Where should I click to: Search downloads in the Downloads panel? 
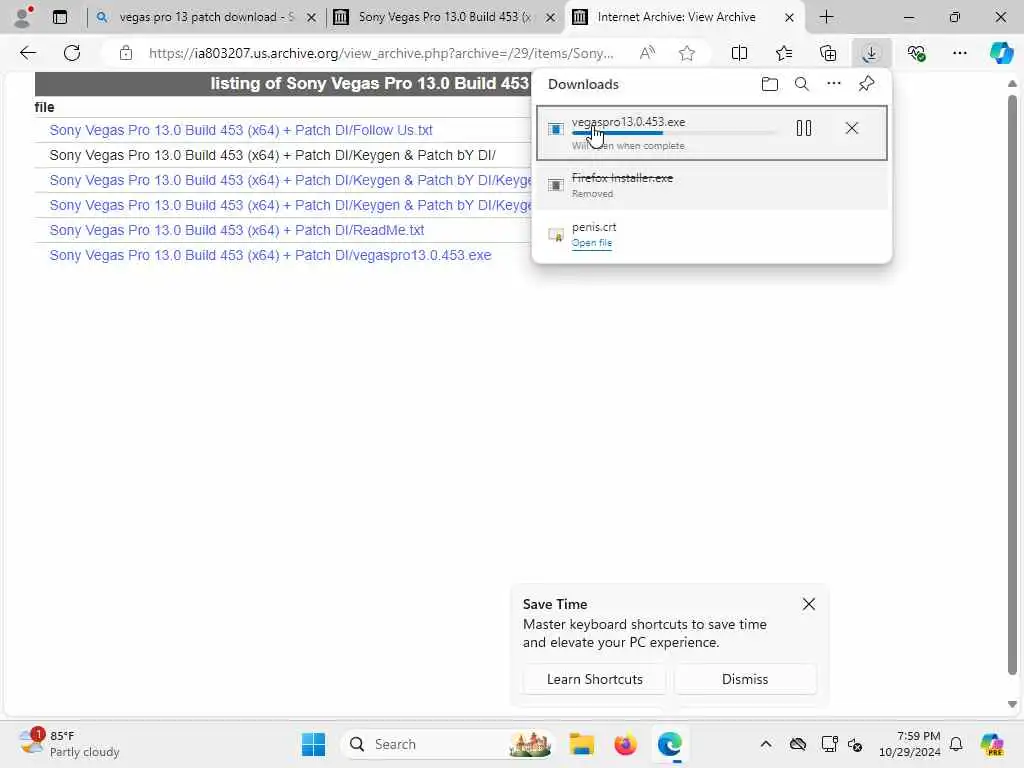[x=801, y=84]
